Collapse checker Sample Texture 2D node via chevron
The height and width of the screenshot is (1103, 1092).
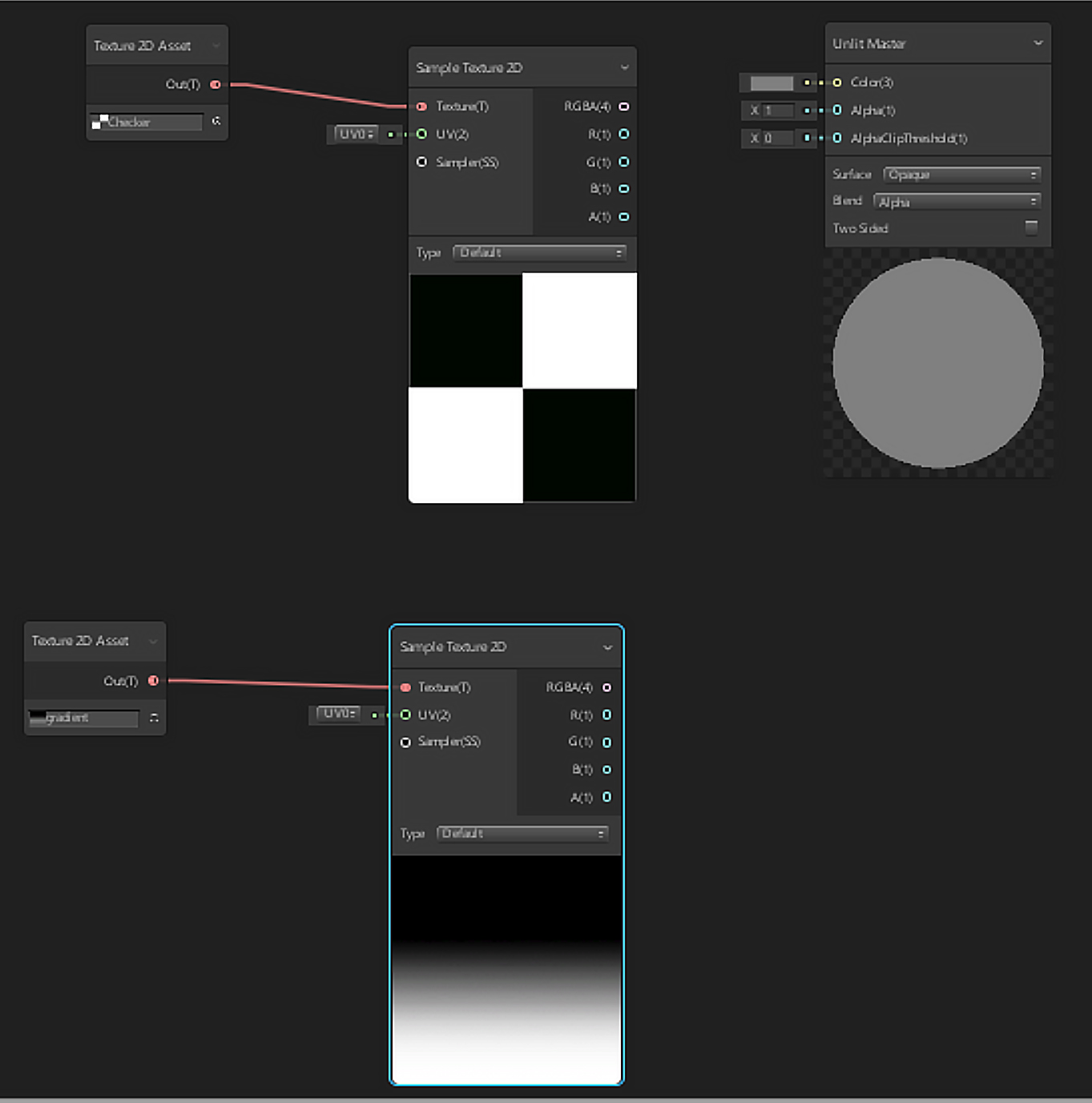pos(624,68)
